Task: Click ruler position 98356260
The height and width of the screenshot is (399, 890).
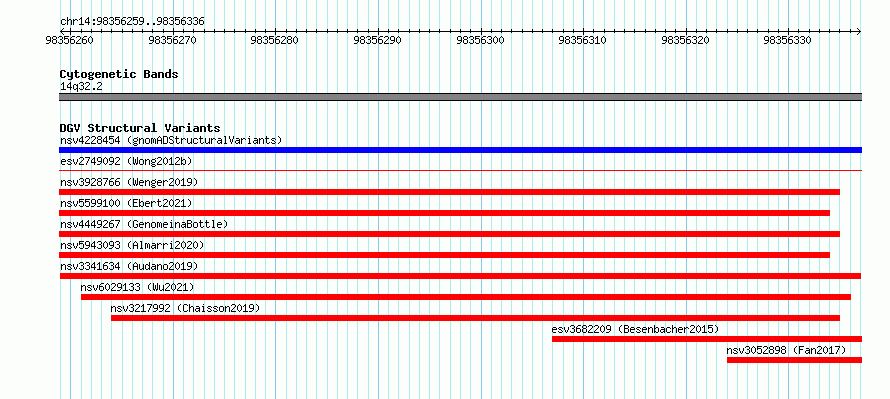Action: click(x=69, y=41)
